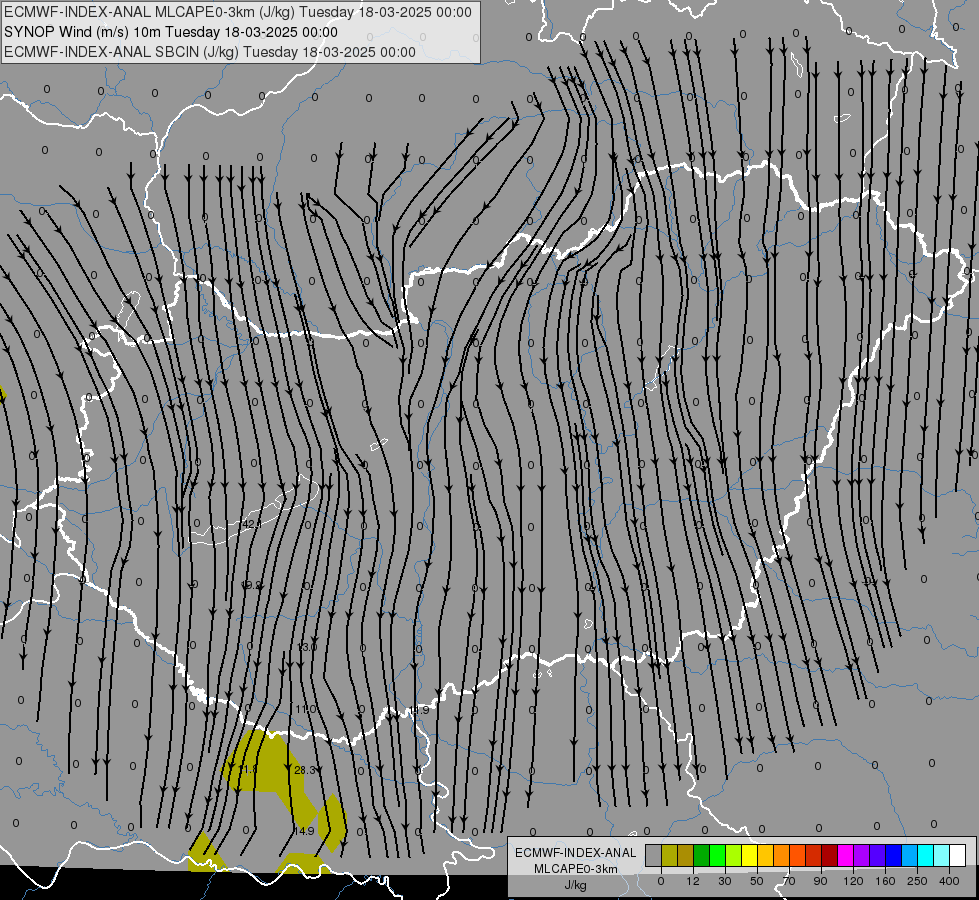This screenshot has height=900, width=979.
Task: Click the pure yellow legend swatch left of 50
Action: (750, 855)
